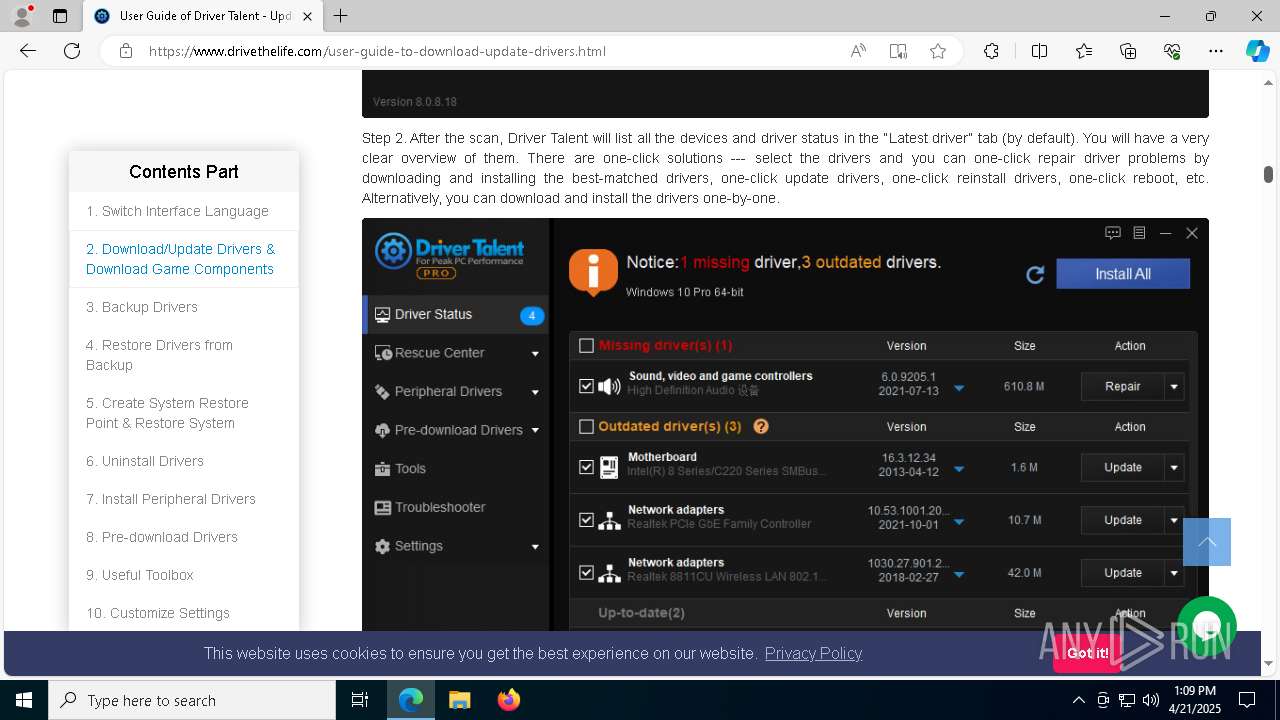Open Task View on taskbar

pyautogui.click(x=360, y=700)
